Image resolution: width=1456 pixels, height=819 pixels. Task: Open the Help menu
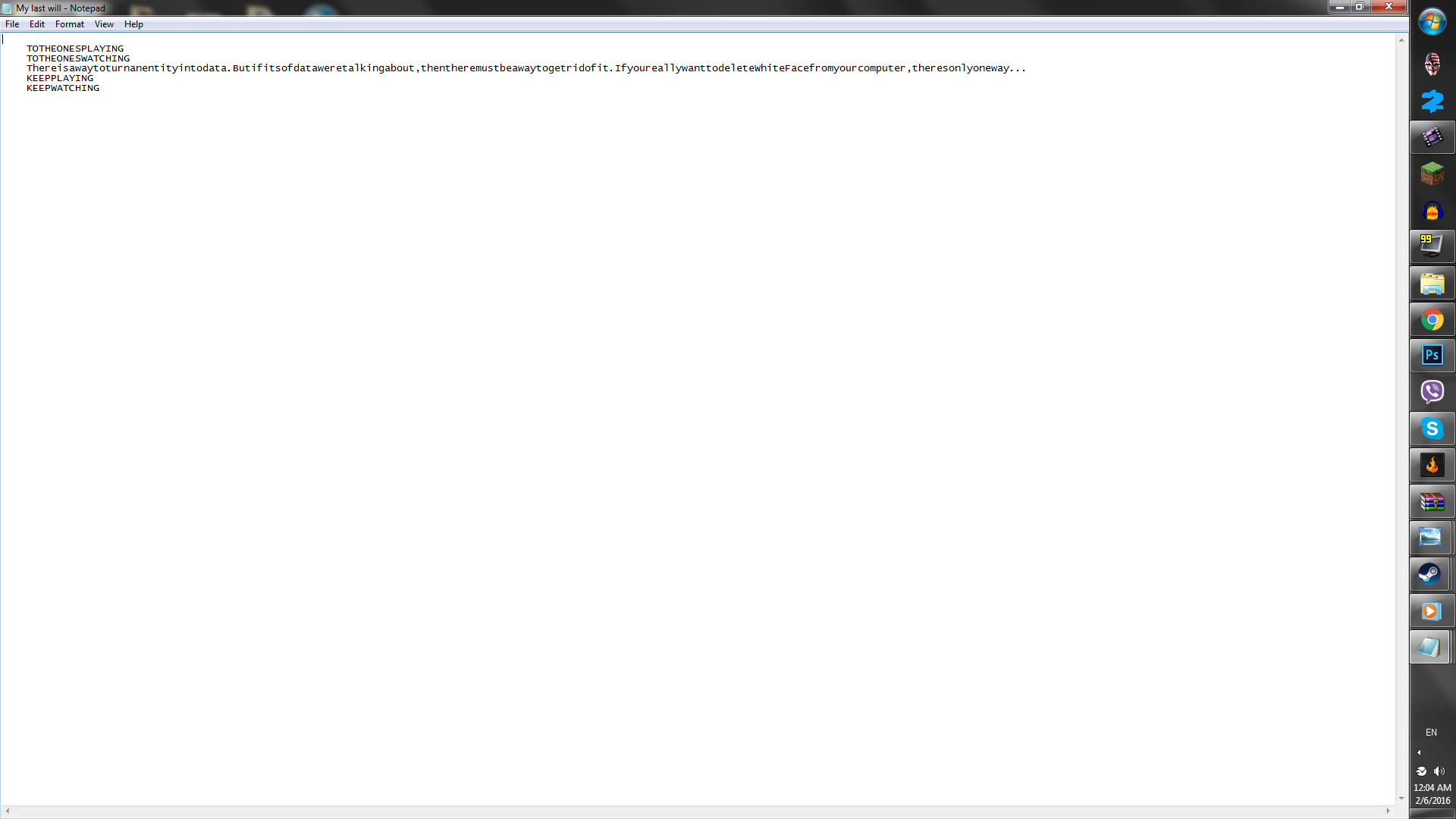tap(133, 24)
